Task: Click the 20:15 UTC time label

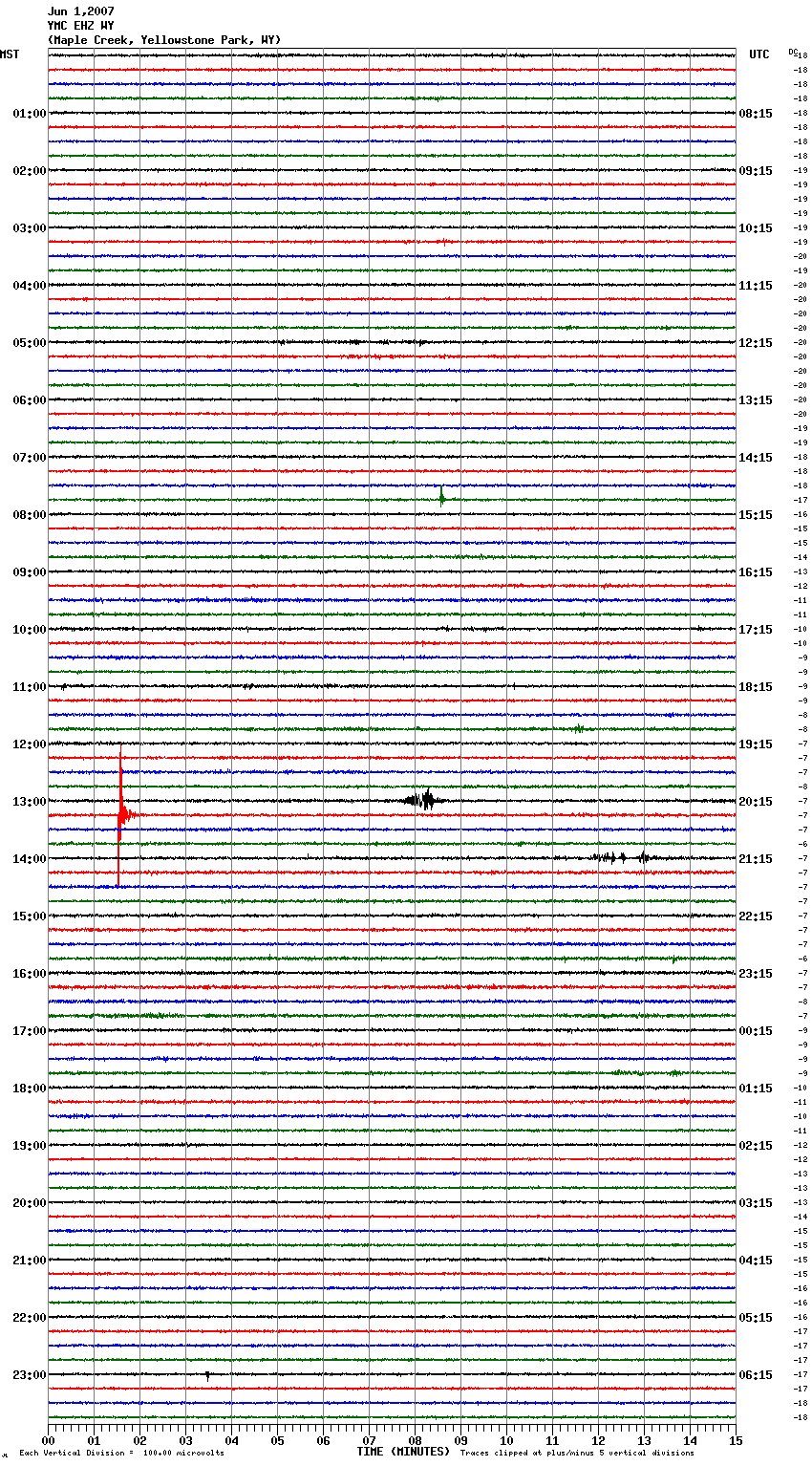Action: [x=756, y=802]
